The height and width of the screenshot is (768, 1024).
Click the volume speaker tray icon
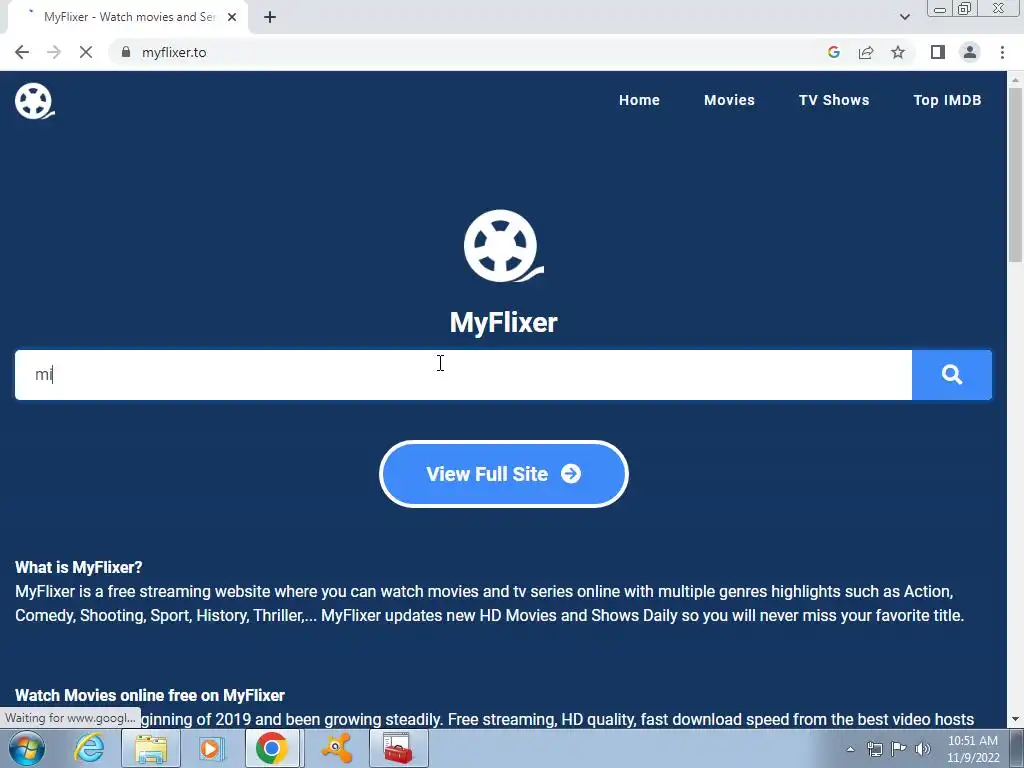(923, 749)
